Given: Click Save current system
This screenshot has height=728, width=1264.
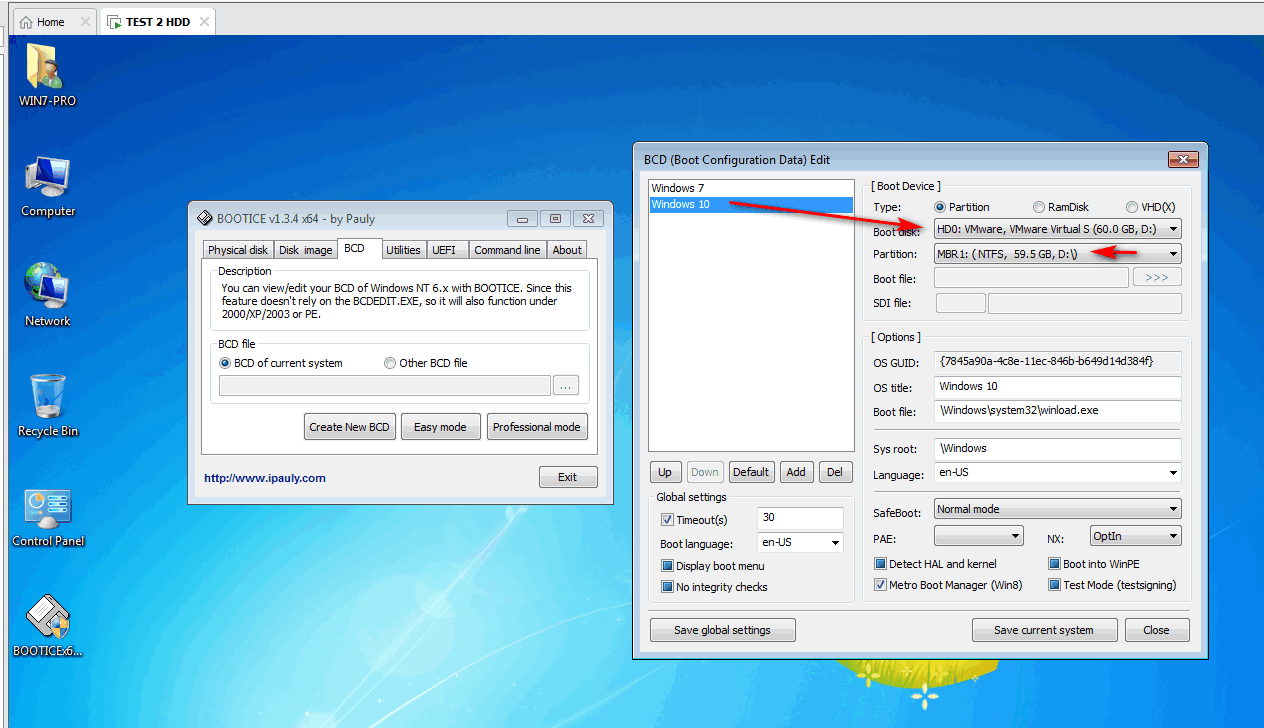Looking at the screenshot, I should (x=1043, y=630).
